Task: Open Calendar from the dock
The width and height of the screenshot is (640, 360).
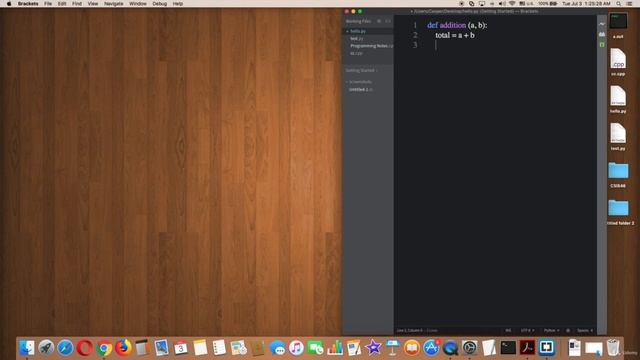Action: pyautogui.click(x=180, y=348)
